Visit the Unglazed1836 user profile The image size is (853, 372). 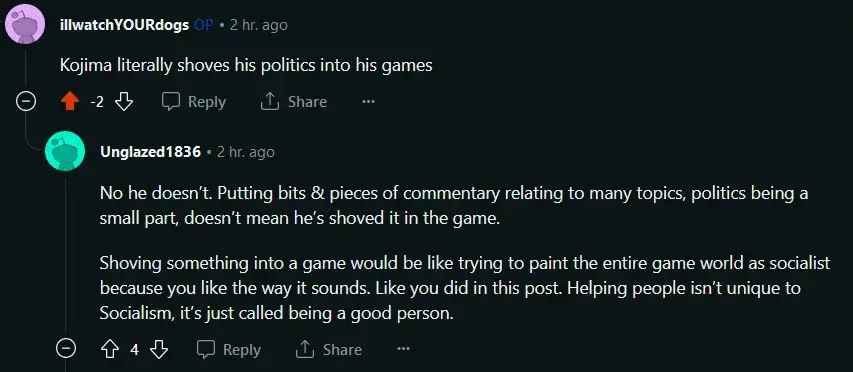(x=151, y=152)
